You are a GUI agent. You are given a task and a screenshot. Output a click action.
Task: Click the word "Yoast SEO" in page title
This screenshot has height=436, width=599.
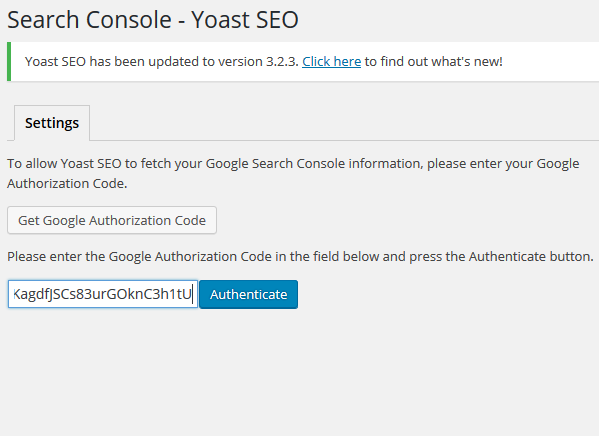point(244,19)
